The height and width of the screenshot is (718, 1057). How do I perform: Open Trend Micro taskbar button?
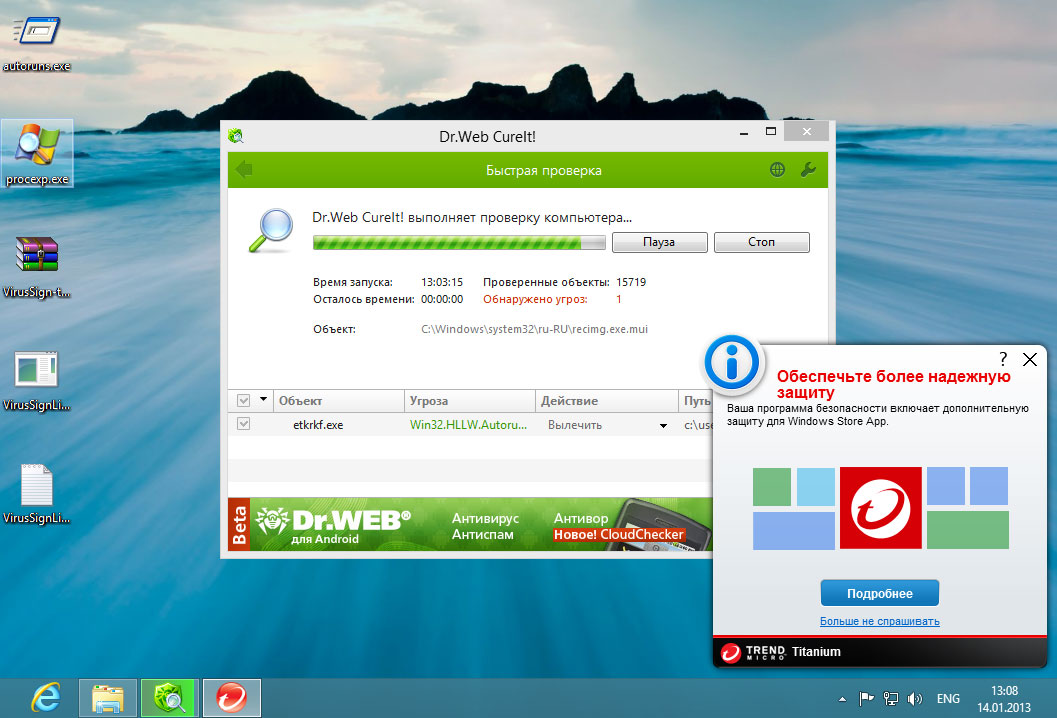pos(232,698)
